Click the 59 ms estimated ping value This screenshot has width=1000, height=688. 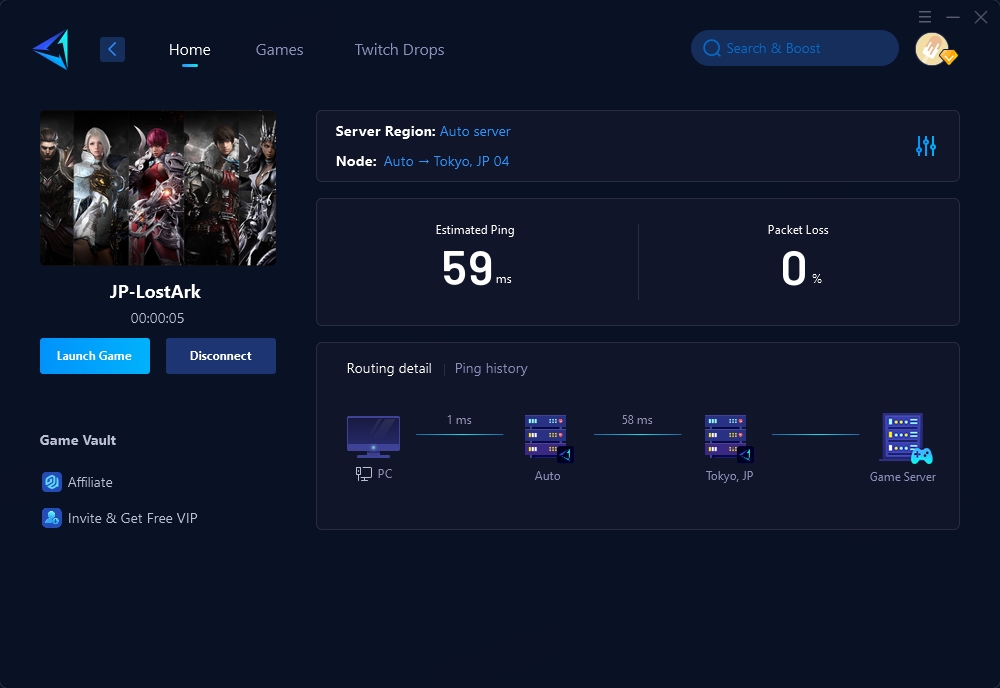(x=476, y=268)
